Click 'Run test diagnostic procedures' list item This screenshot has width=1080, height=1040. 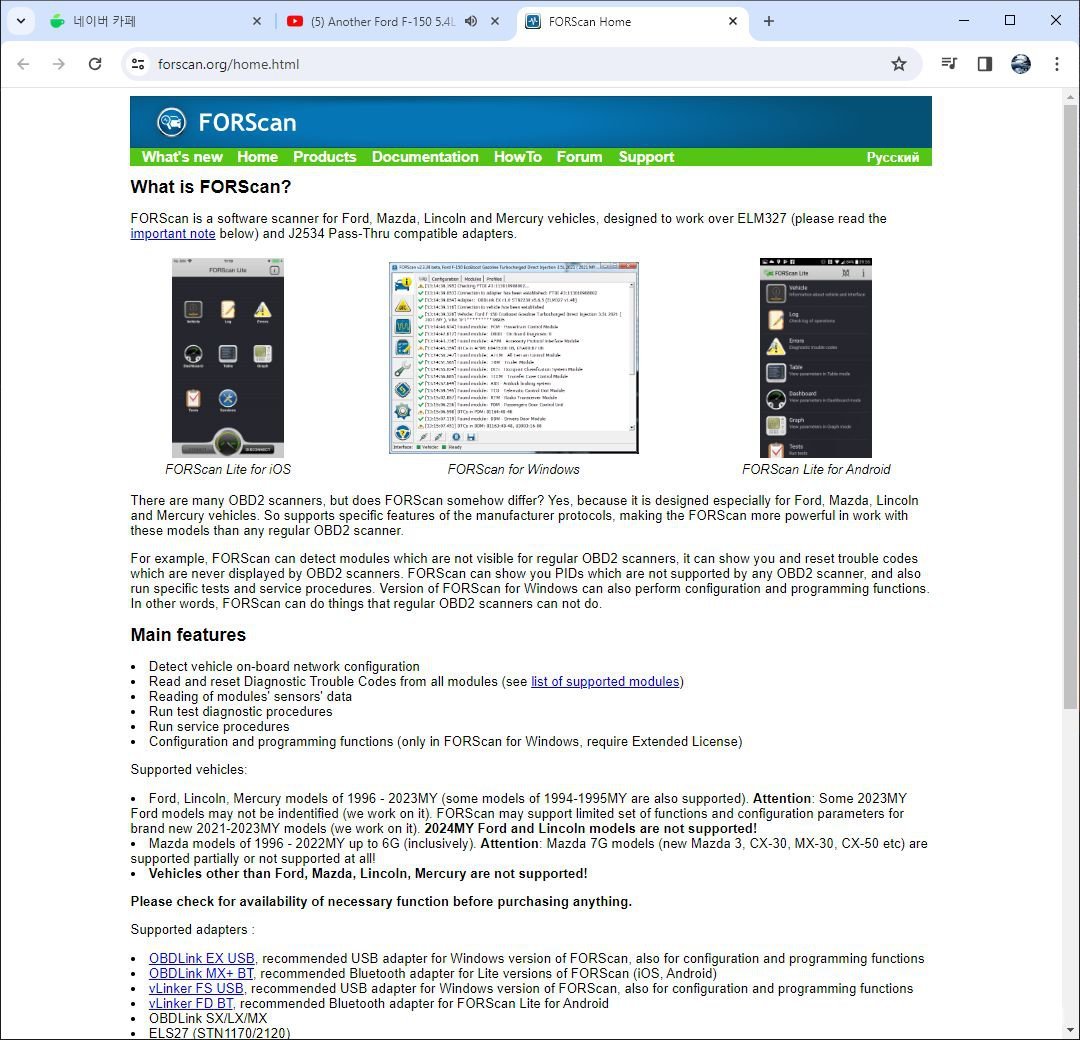(x=240, y=711)
